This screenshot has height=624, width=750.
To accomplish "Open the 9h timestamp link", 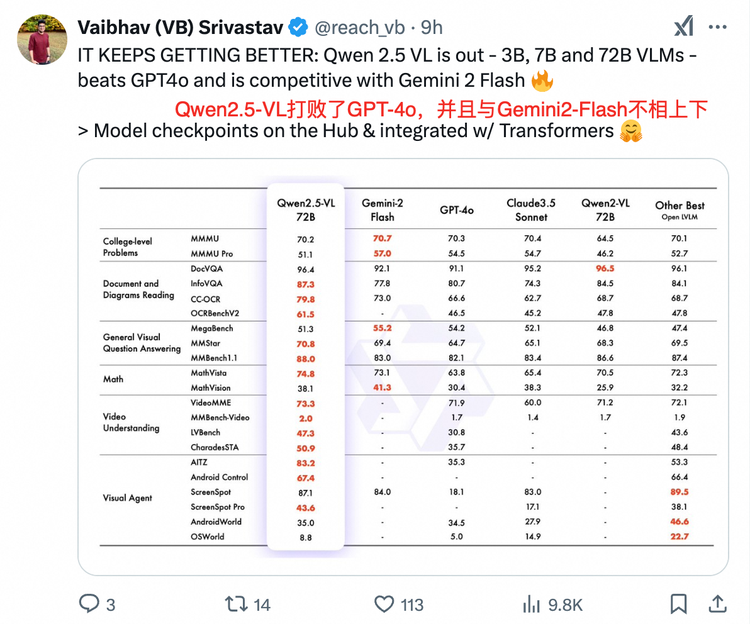I will tap(431, 28).
